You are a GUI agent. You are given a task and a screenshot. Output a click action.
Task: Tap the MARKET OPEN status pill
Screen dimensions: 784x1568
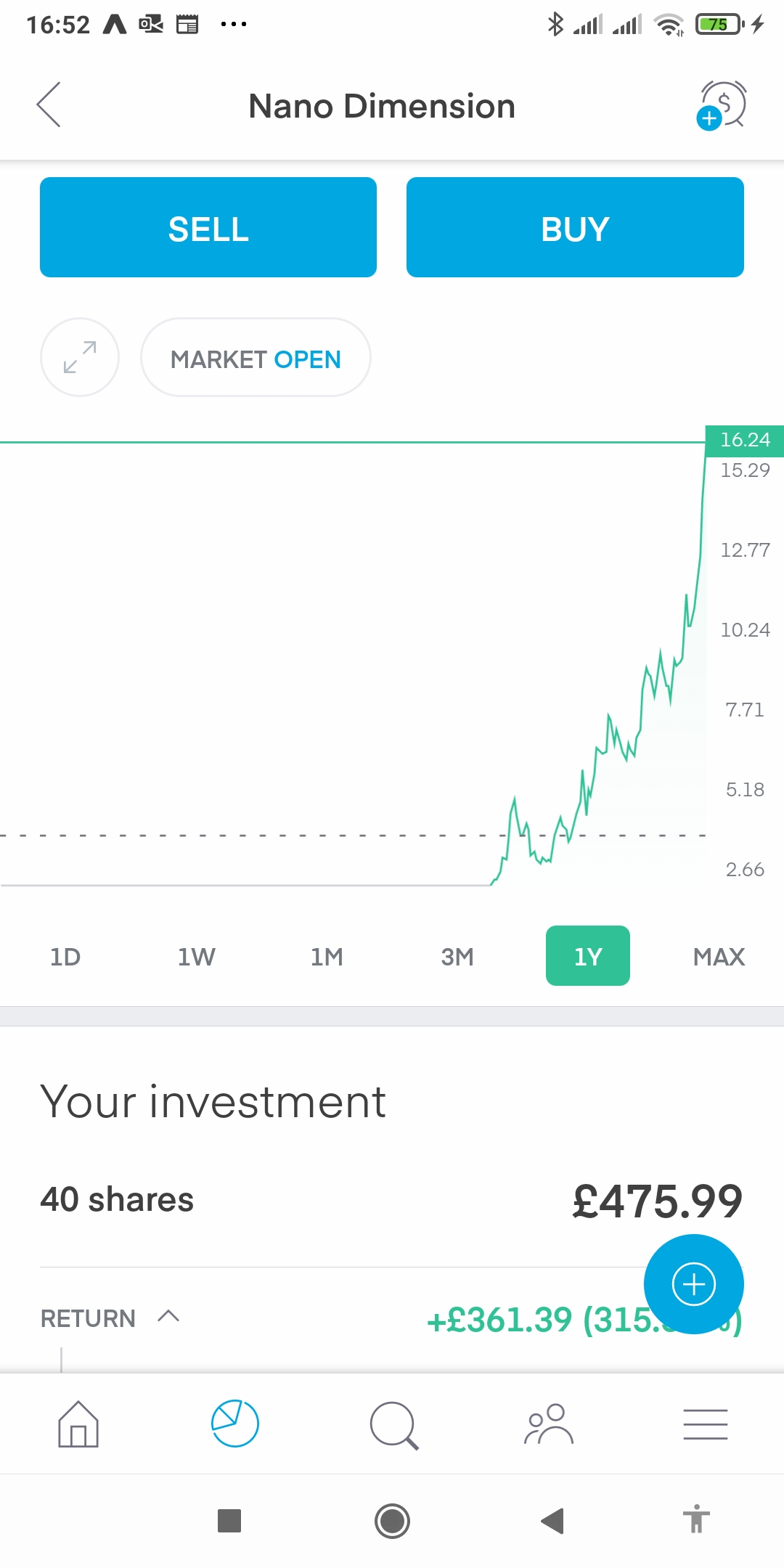(256, 357)
